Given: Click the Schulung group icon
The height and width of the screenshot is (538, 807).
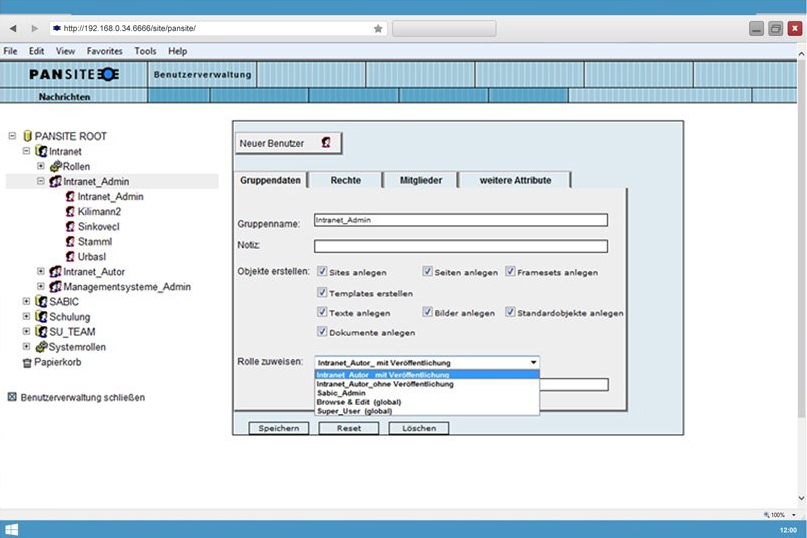Looking at the screenshot, I should coord(41,317).
